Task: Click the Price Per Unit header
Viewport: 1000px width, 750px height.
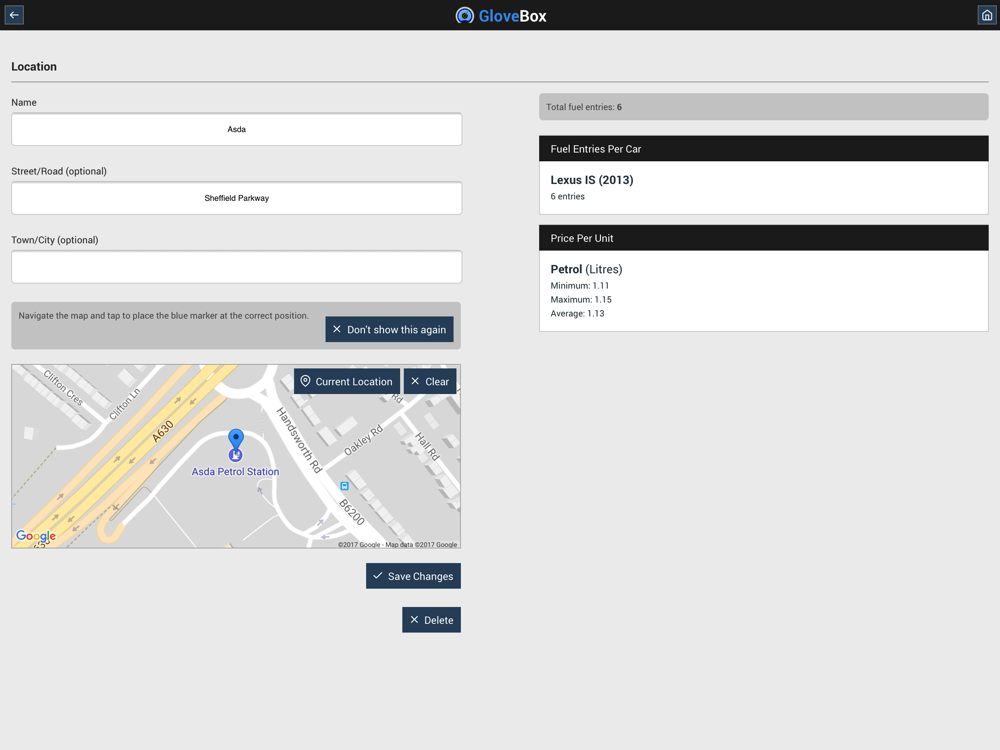Action: coord(764,238)
